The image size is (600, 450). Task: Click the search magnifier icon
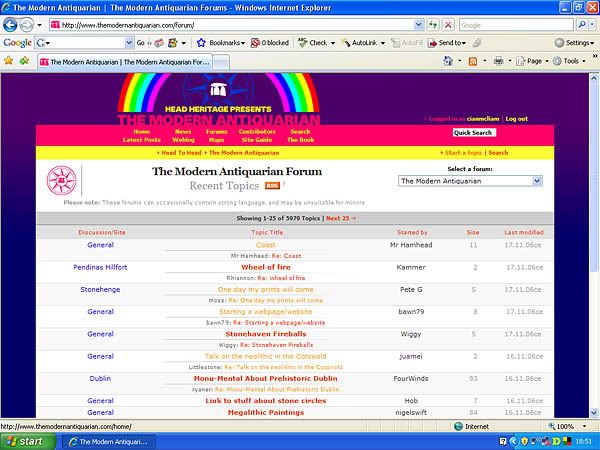[x=582, y=25]
